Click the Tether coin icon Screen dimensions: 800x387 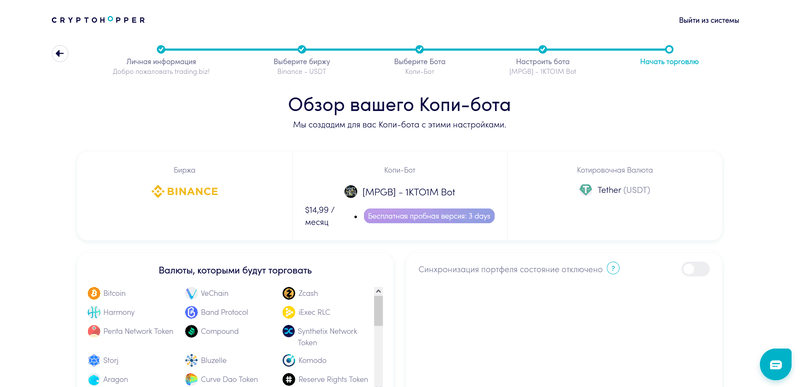585,190
